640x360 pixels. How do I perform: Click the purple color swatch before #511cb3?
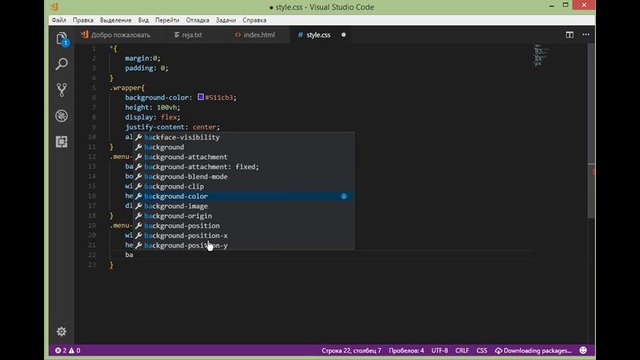click(x=200, y=97)
